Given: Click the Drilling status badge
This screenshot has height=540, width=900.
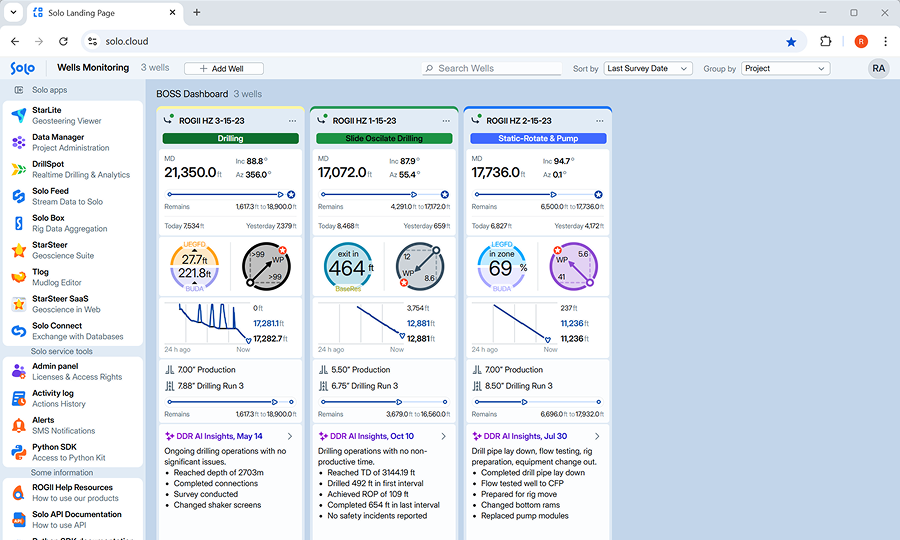Looking at the screenshot, I should (x=231, y=138).
